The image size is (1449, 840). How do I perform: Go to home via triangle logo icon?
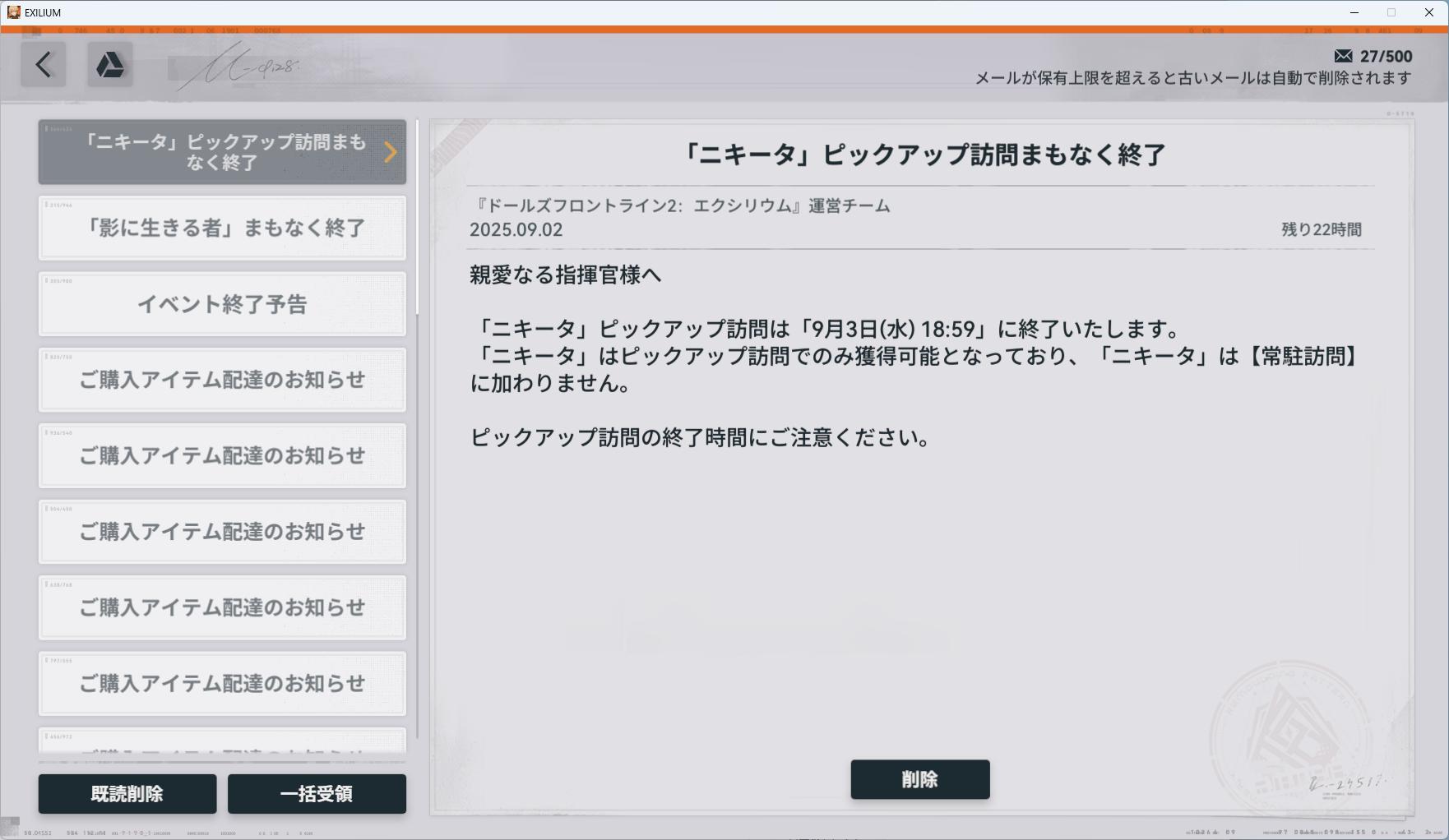coord(110,64)
